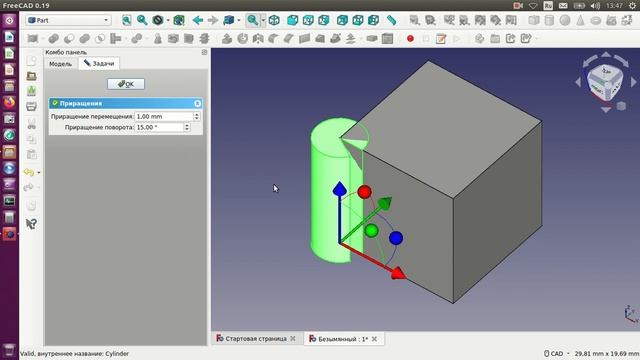Click the navigation cube right arrow
Viewport: 640px width, 360px height.
[x=633, y=82]
